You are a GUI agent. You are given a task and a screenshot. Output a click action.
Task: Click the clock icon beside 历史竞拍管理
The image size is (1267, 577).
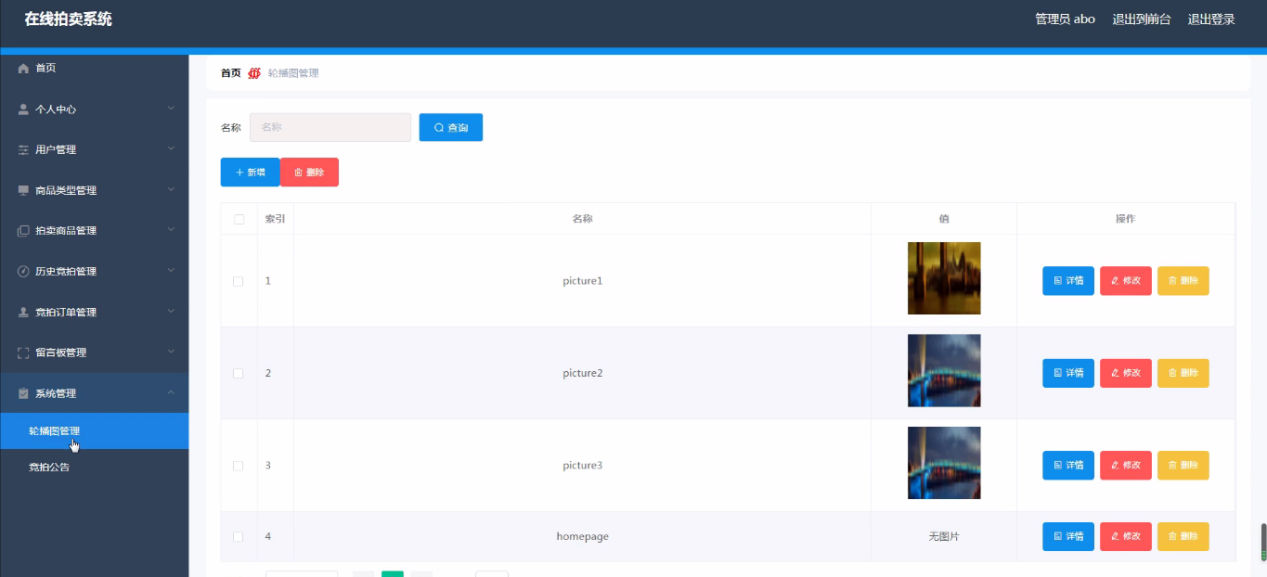(23, 271)
